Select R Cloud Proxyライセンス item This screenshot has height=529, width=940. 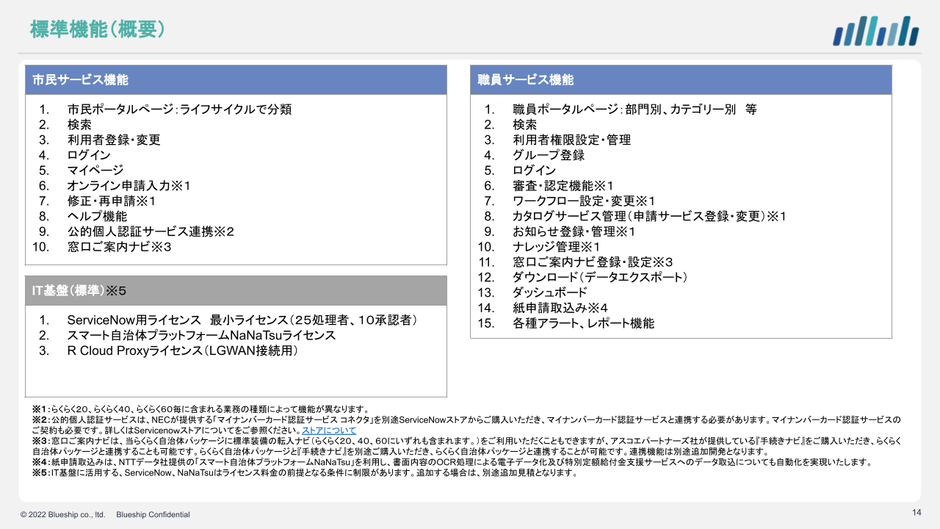click(x=182, y=351)
